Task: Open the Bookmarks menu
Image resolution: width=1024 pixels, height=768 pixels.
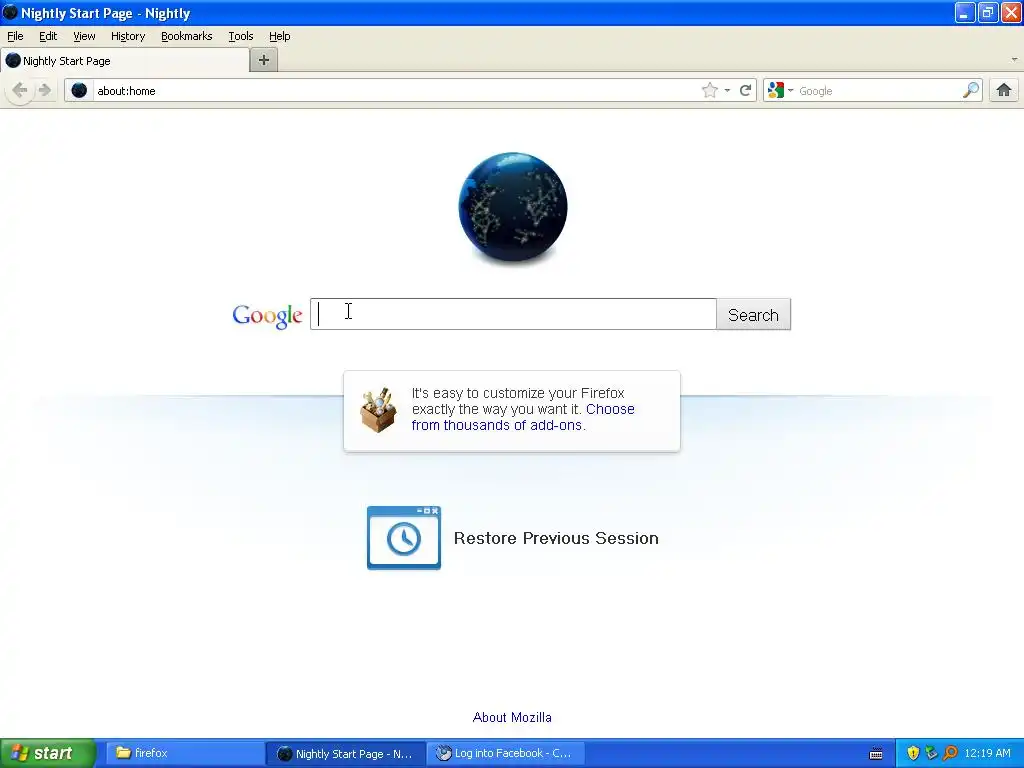Action: [x=186, y=36]
